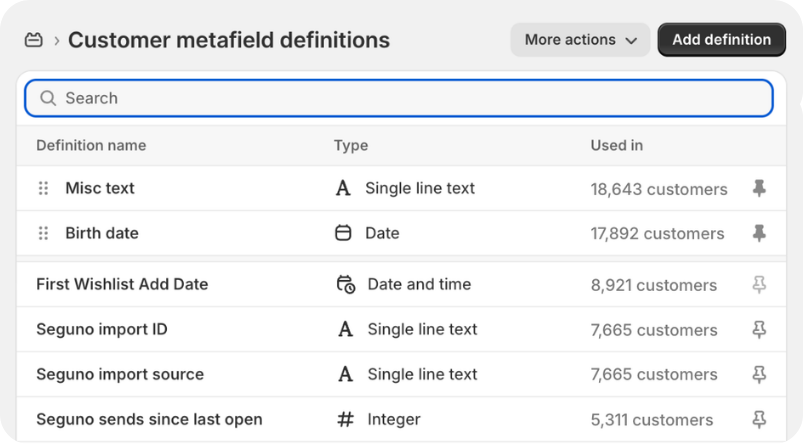Pin the First Wishlist Add Date definition
805x446 pixels.
click(x=759, y=284)
